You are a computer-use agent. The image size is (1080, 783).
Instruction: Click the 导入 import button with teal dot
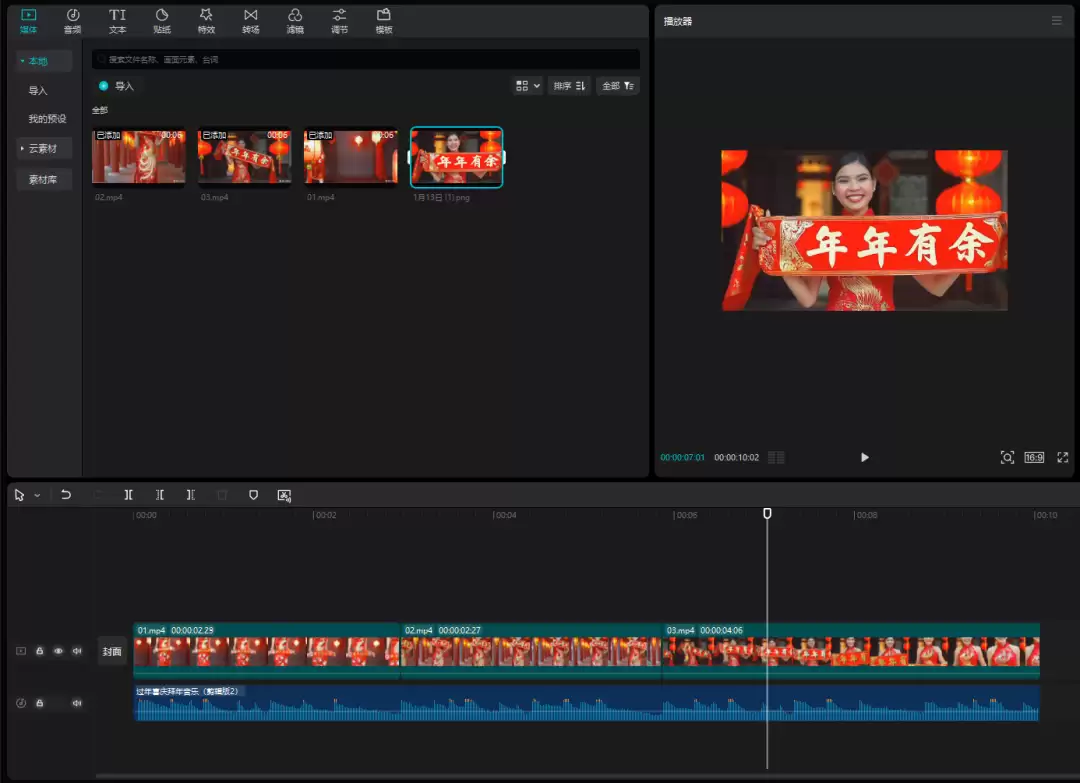[116, 86]
